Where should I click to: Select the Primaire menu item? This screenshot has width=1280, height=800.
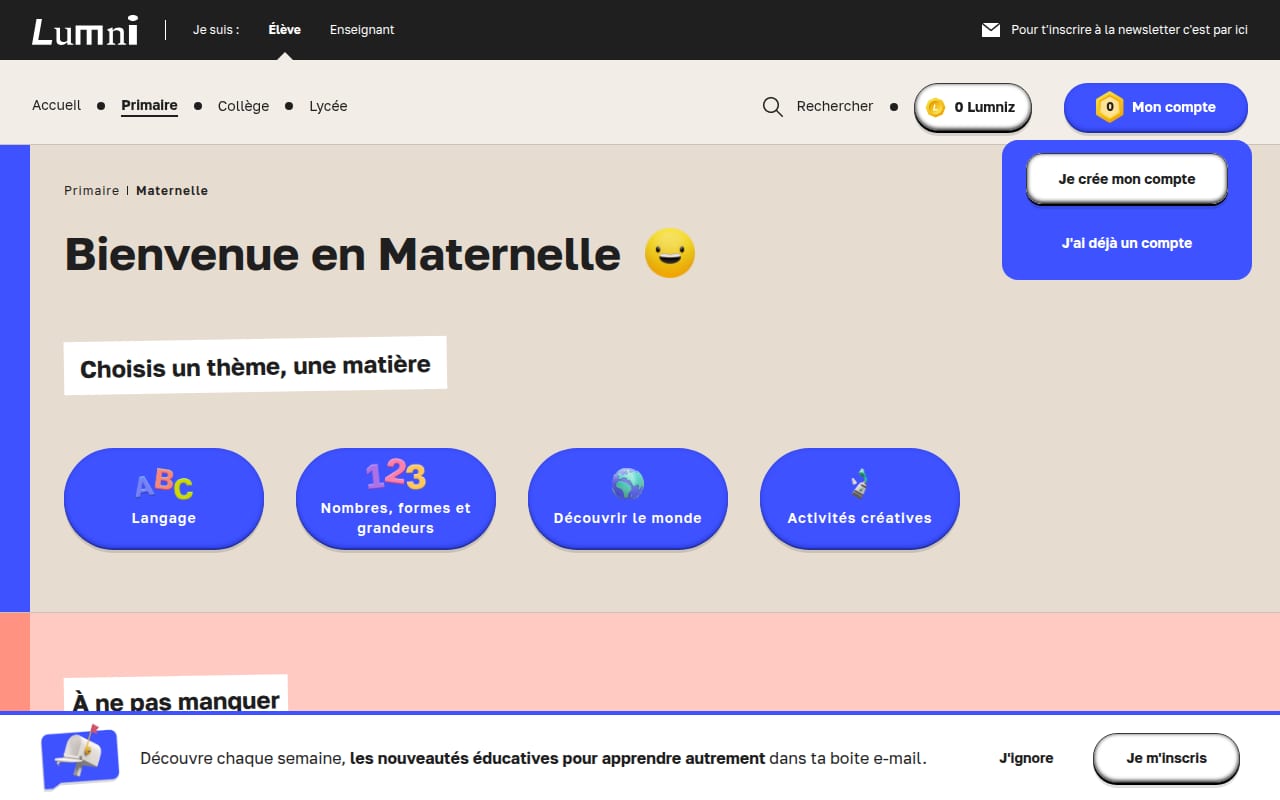pyautogui.click(x=150, y=105)
